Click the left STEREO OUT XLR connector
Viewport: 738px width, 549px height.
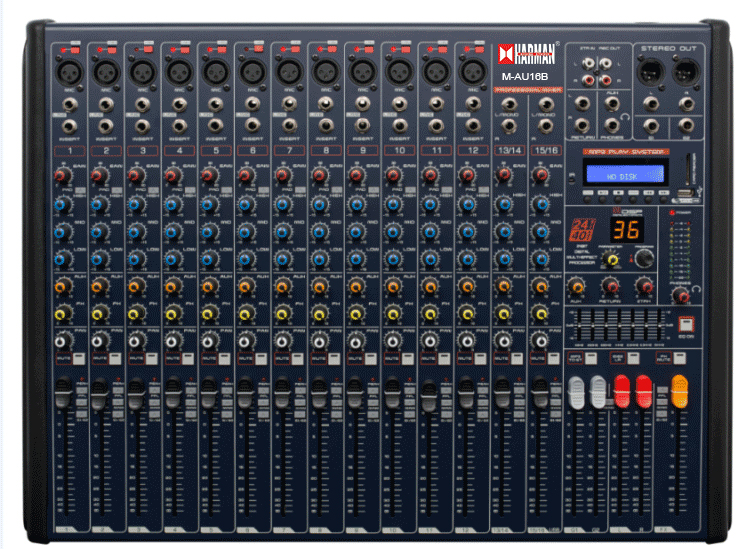coord(650,72)
